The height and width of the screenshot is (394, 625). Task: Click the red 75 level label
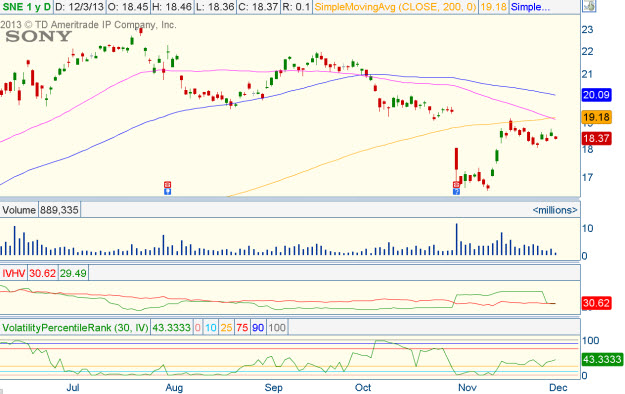coord(242,328)
